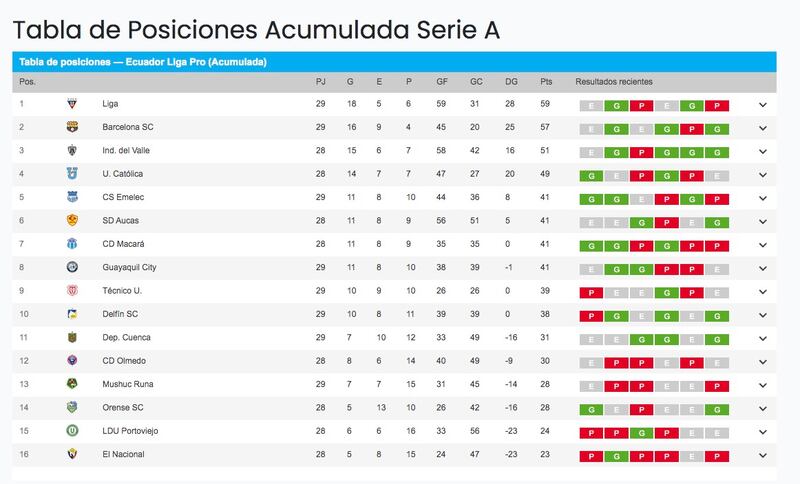
Task: Sort by the Pts column header
Action: [546, 82]
